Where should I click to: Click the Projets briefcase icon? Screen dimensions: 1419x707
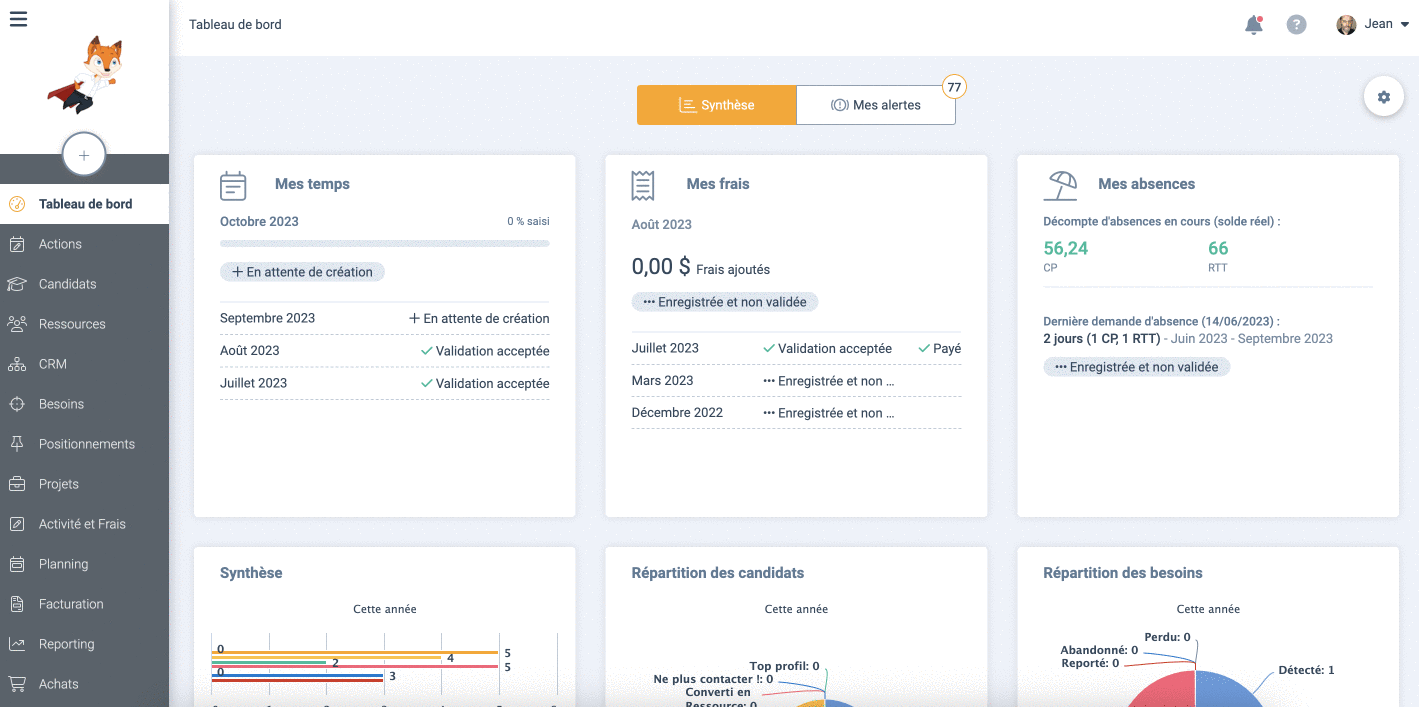[17, 484]
